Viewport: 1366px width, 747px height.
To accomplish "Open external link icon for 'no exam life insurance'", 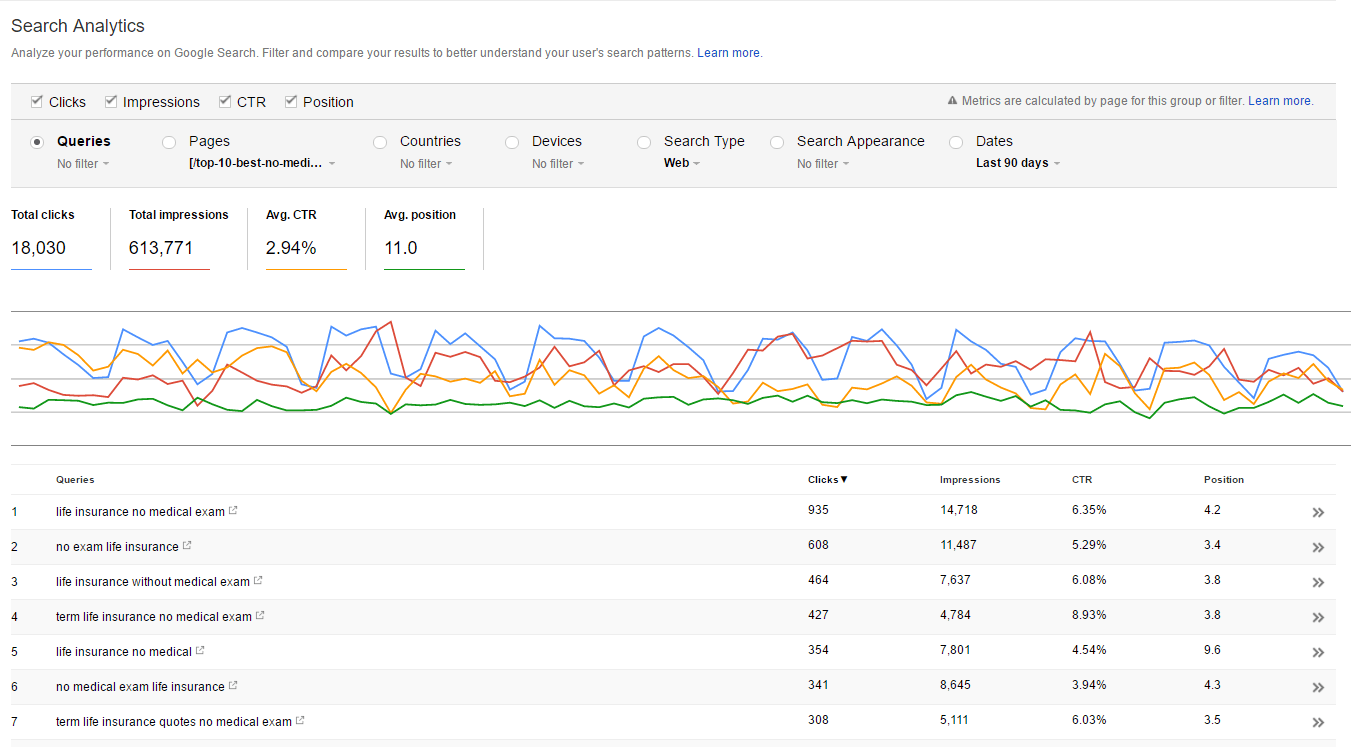I will coord(187,546).
